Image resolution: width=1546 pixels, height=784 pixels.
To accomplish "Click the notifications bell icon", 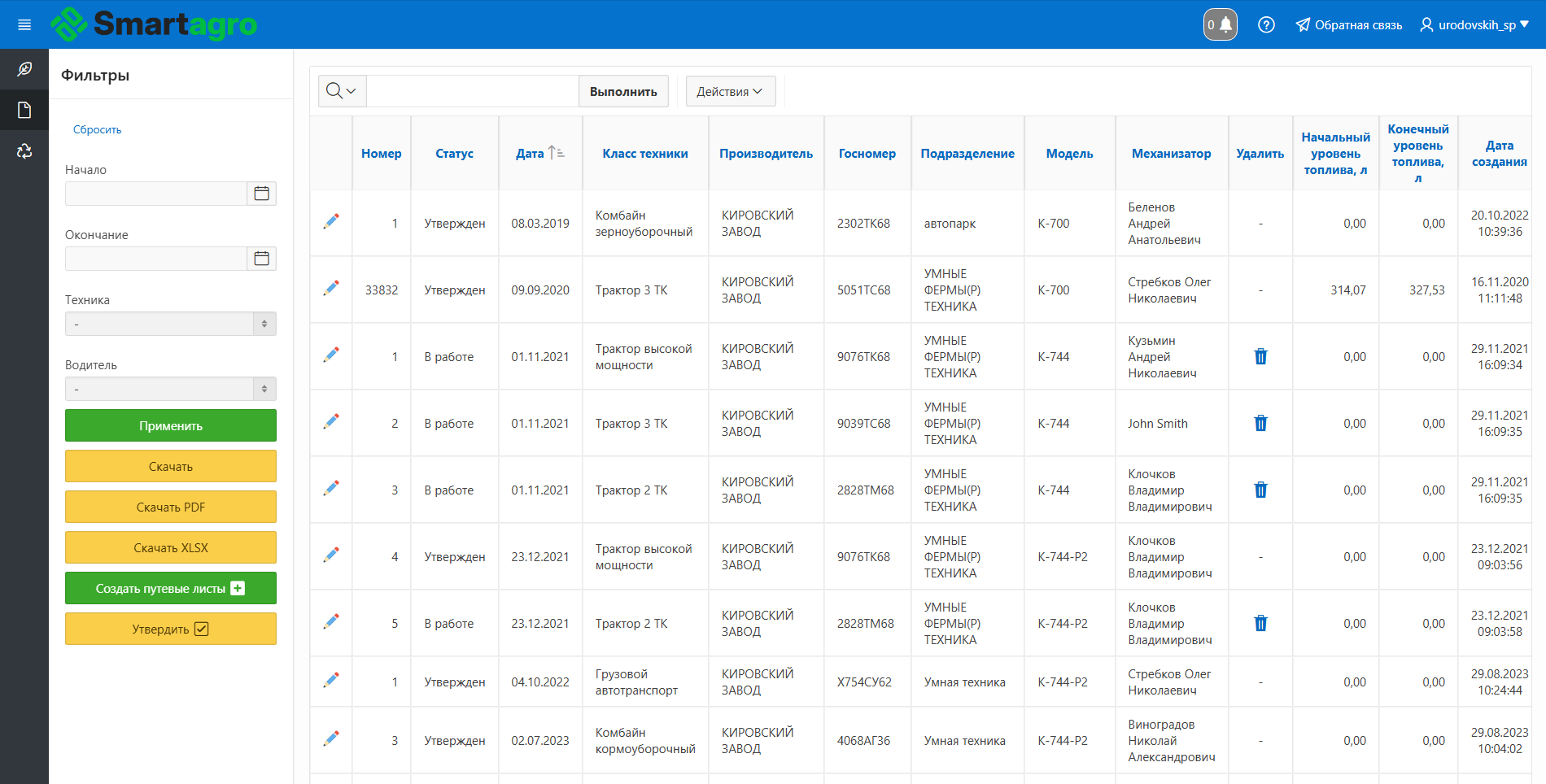I will 1221,24.
